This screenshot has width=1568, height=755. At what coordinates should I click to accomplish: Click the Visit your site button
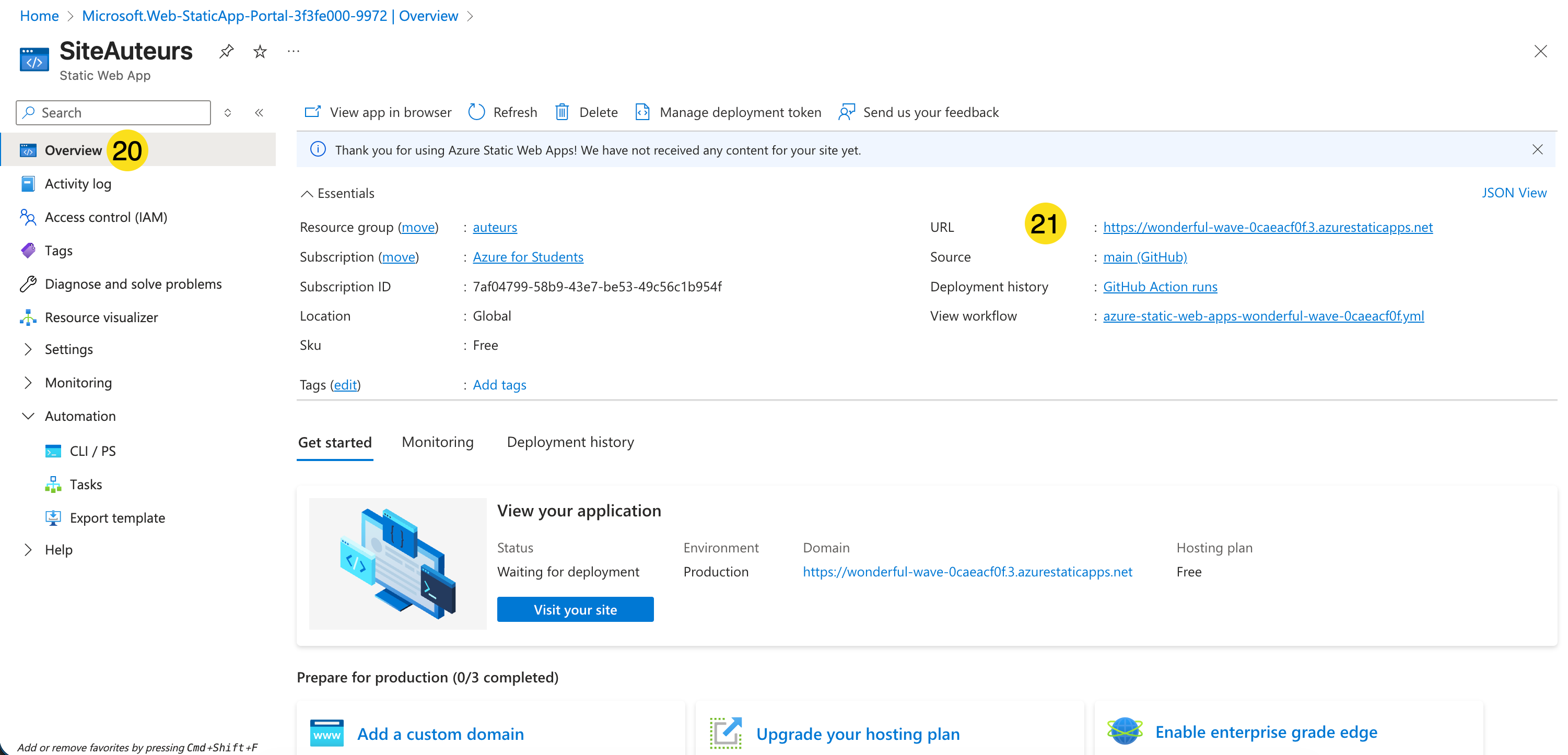coord(575,609)
